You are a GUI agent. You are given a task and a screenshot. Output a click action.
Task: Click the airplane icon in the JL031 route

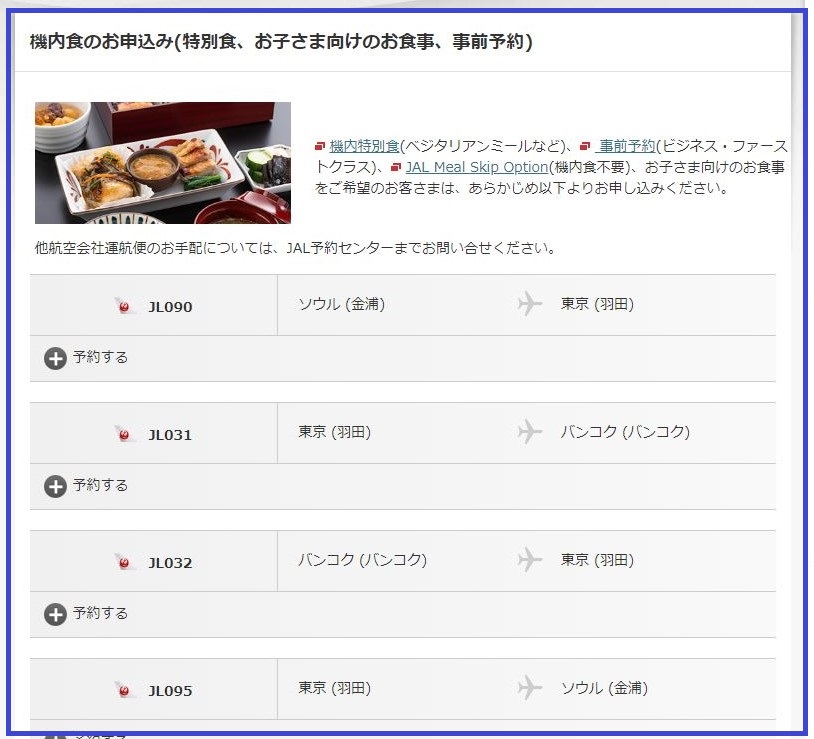530,432
